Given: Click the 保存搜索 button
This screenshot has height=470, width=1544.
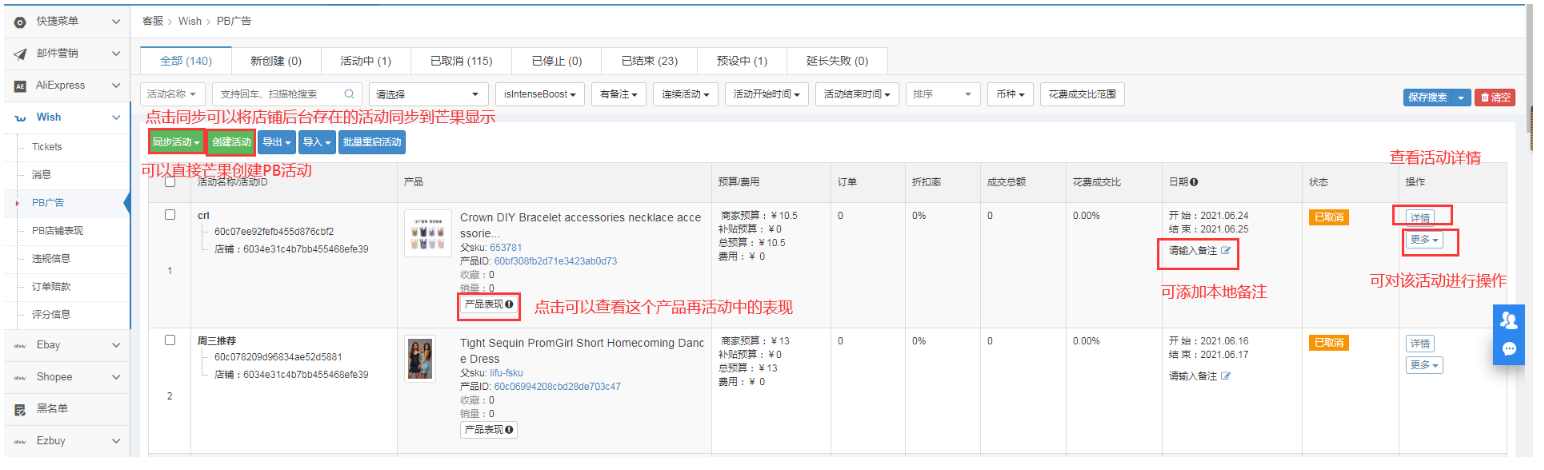Looking at the screenshot, I should (x=1429, y=97).
